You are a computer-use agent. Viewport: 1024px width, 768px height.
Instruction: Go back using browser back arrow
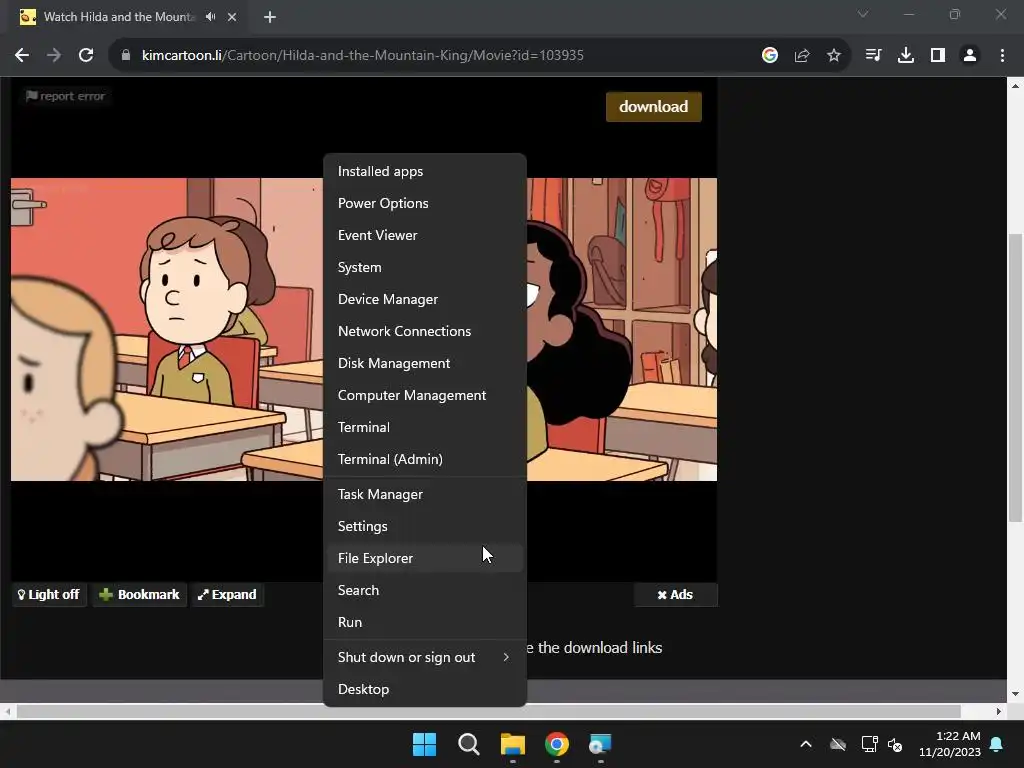[22, 56]
